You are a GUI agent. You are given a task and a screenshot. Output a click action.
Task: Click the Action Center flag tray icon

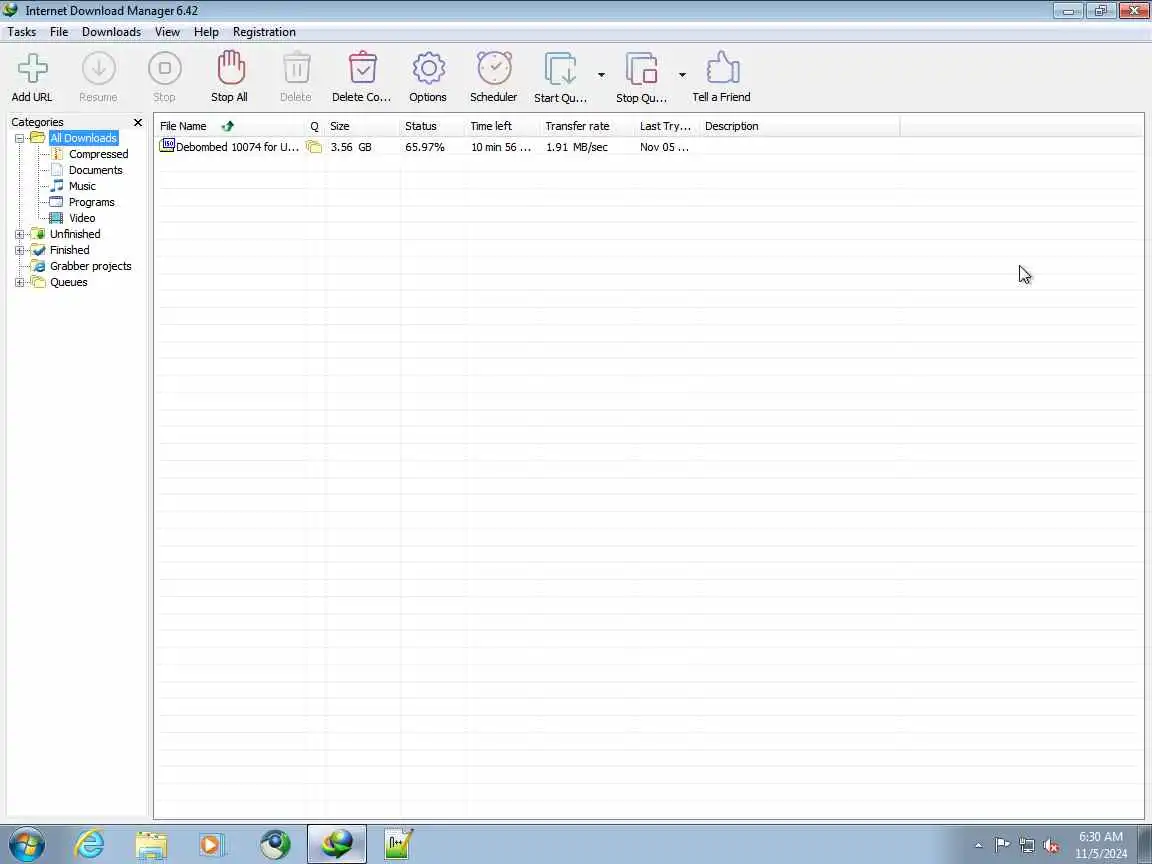(1001, 846)
